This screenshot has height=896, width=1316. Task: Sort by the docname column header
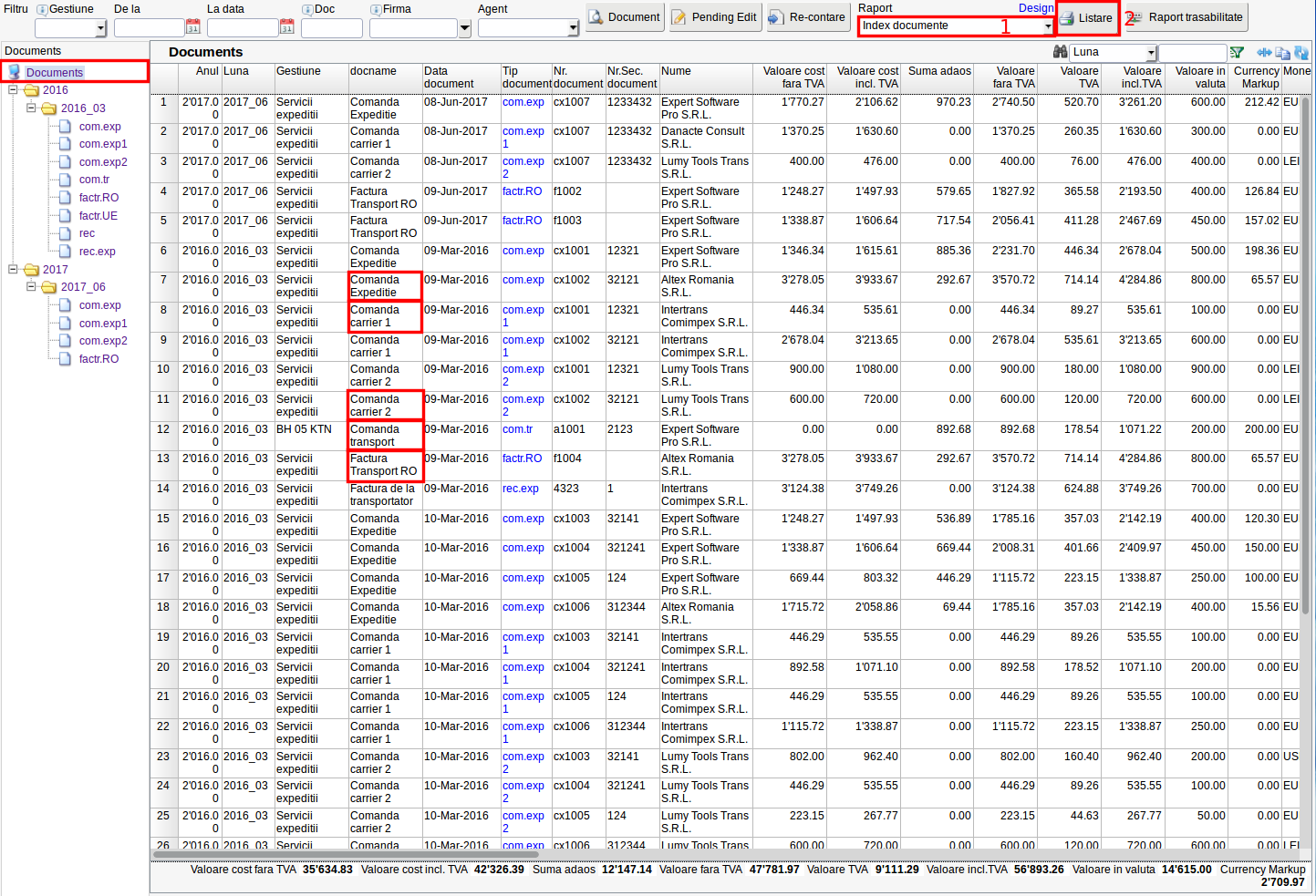(x=385, y=77)
